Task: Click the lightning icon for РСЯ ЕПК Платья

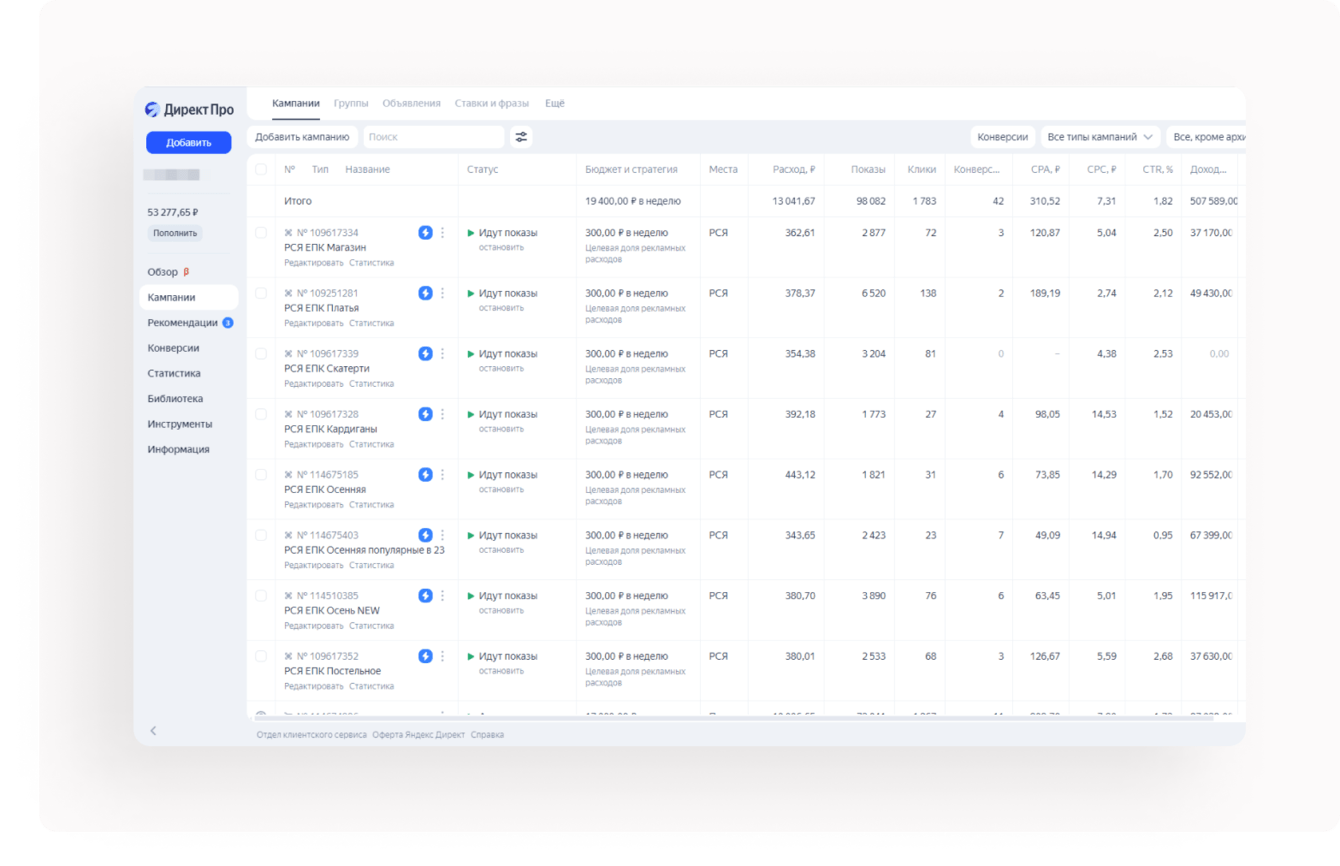Action: coord(425,293)
